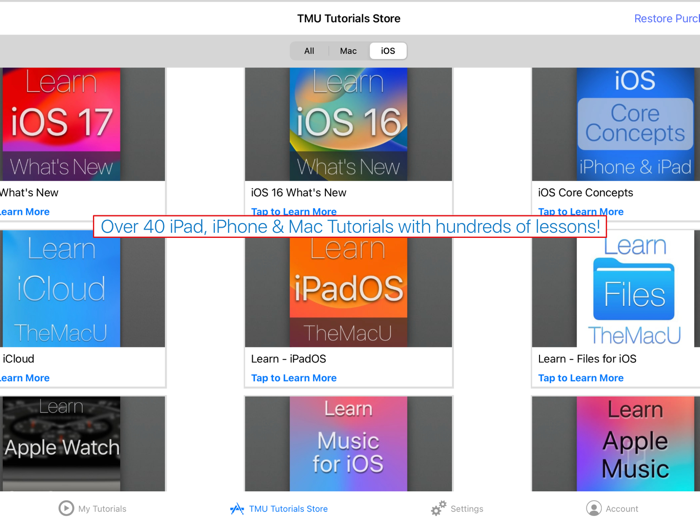
Task: Click the Restore Purchases link
Action: click(x=667, y=18)
